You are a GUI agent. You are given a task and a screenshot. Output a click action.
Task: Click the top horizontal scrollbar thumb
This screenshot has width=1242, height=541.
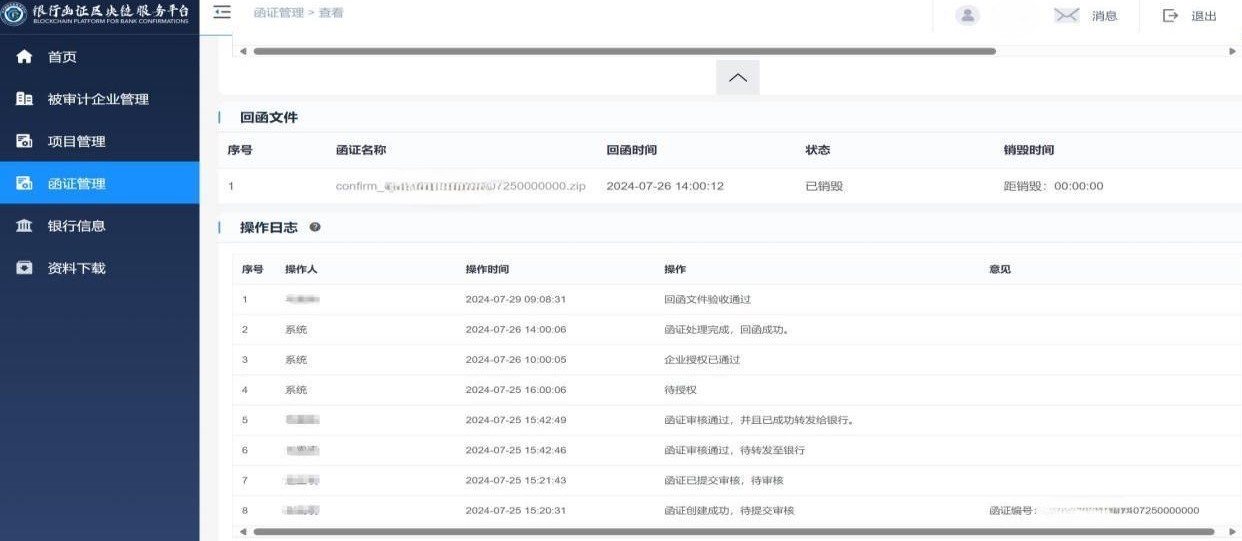click(624, 50)
